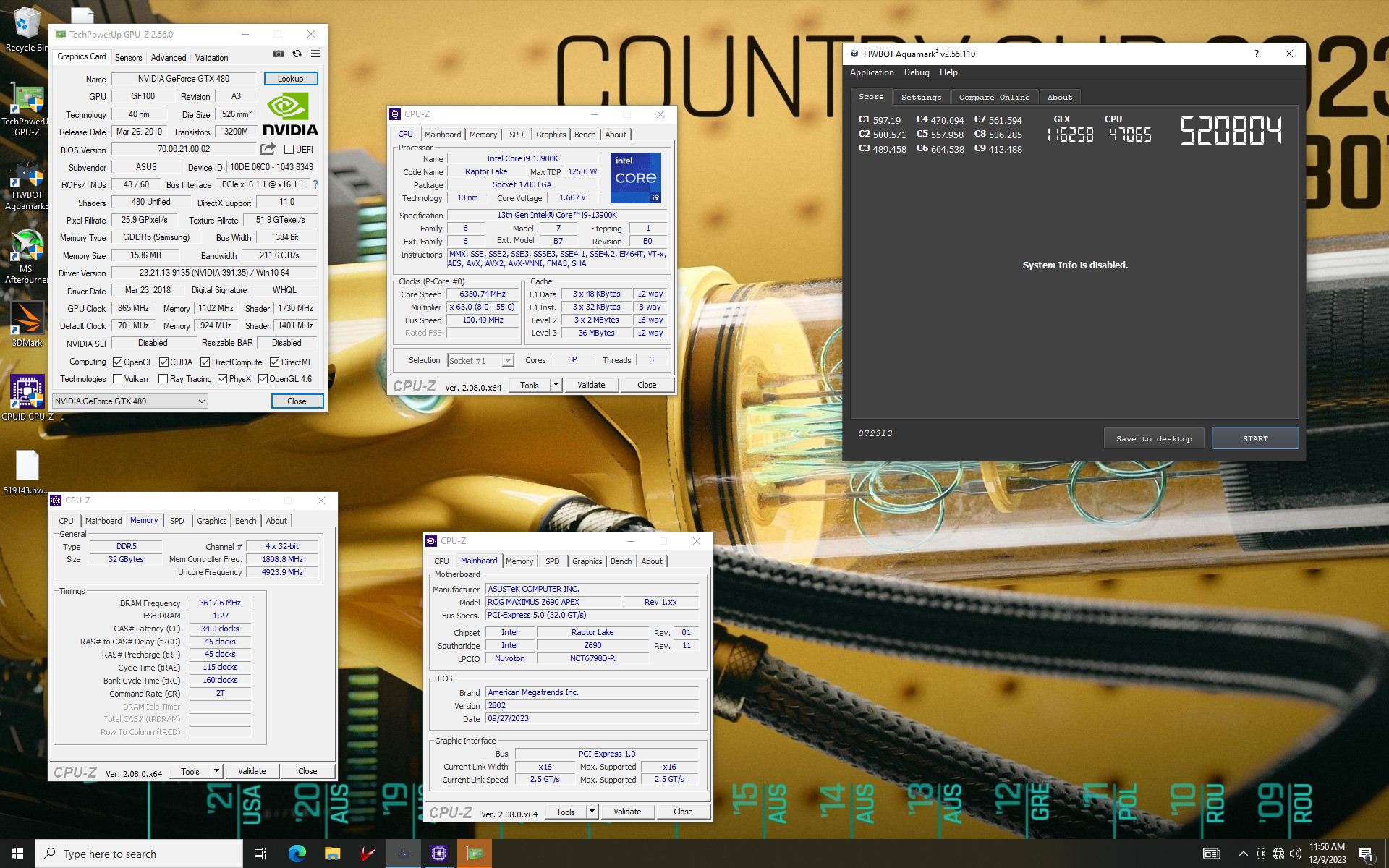Expand Tools dropdown arrow in CPU-Z Memory window
The width and height of the screenshot is (1389, 868).
point(216,771)
